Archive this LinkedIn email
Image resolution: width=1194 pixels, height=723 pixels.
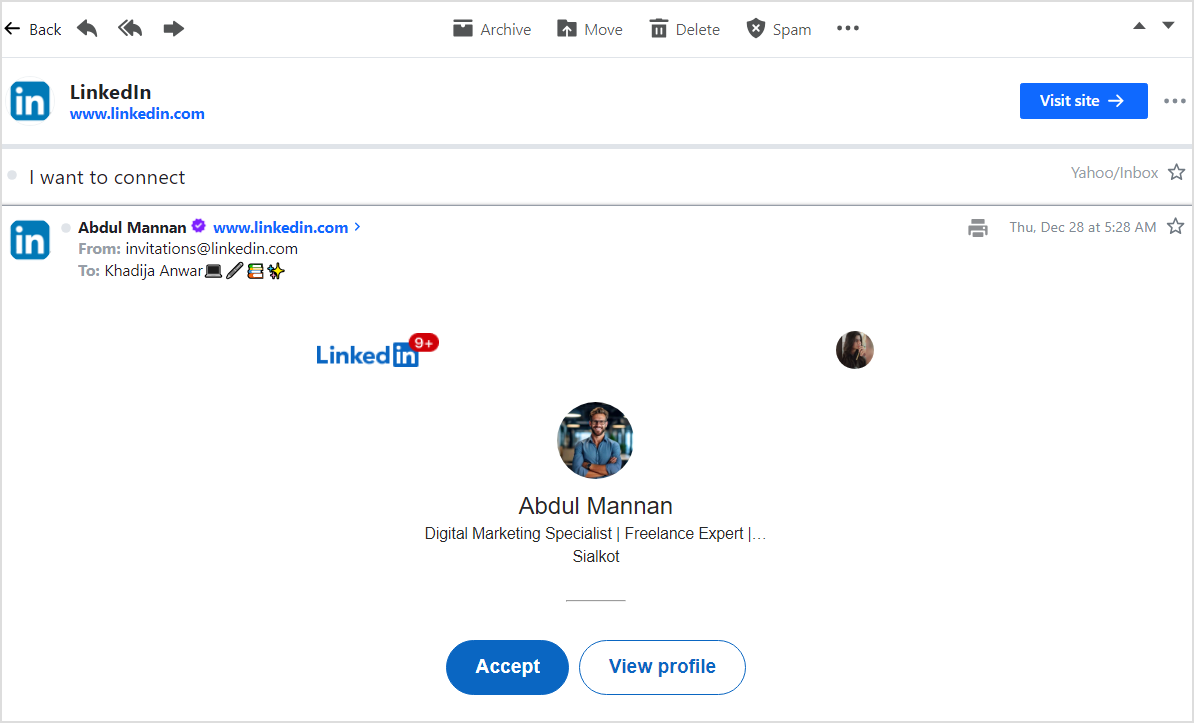coord(492,29)
